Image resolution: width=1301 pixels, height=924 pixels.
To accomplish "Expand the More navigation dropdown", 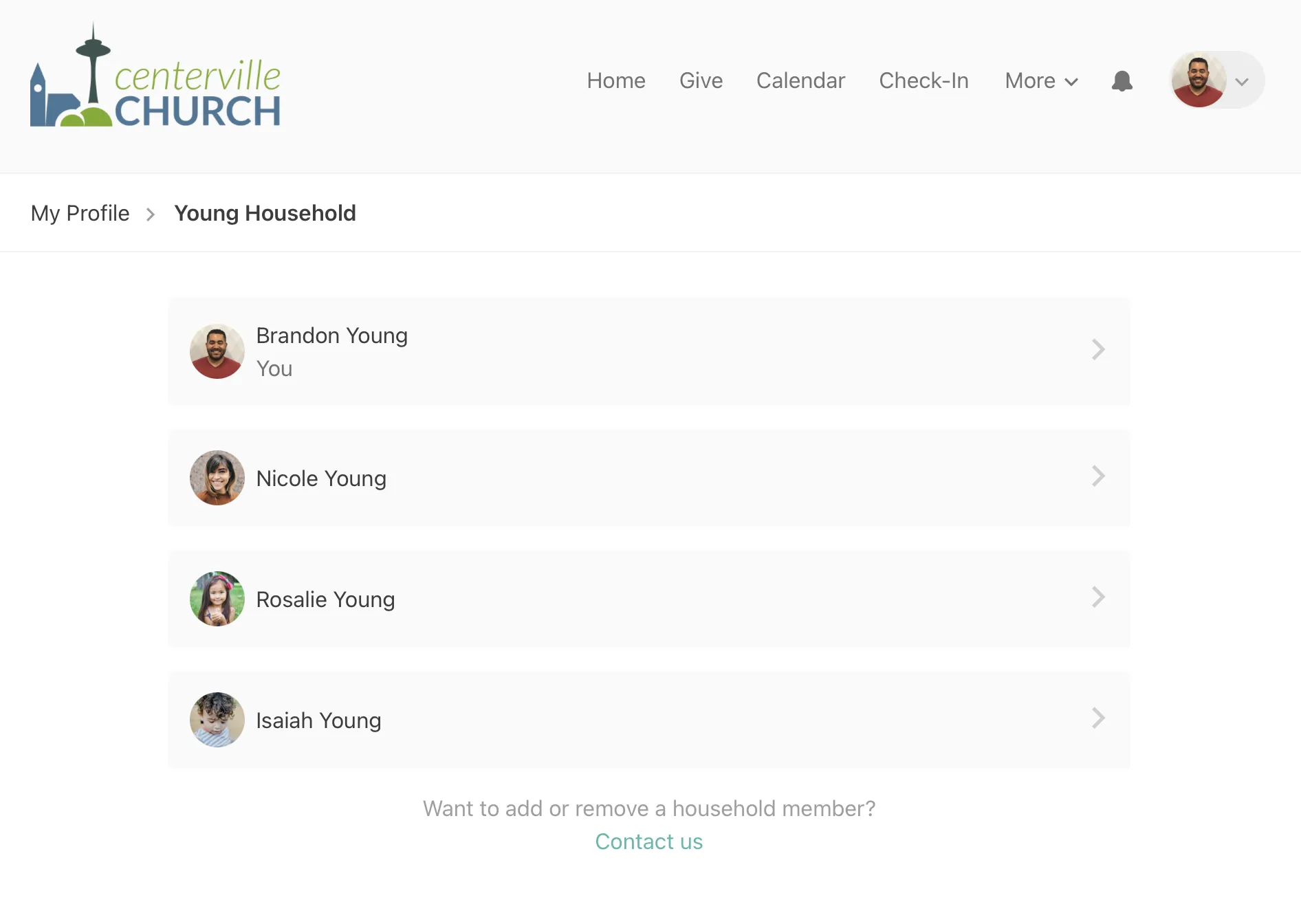I will [1041, 81].
